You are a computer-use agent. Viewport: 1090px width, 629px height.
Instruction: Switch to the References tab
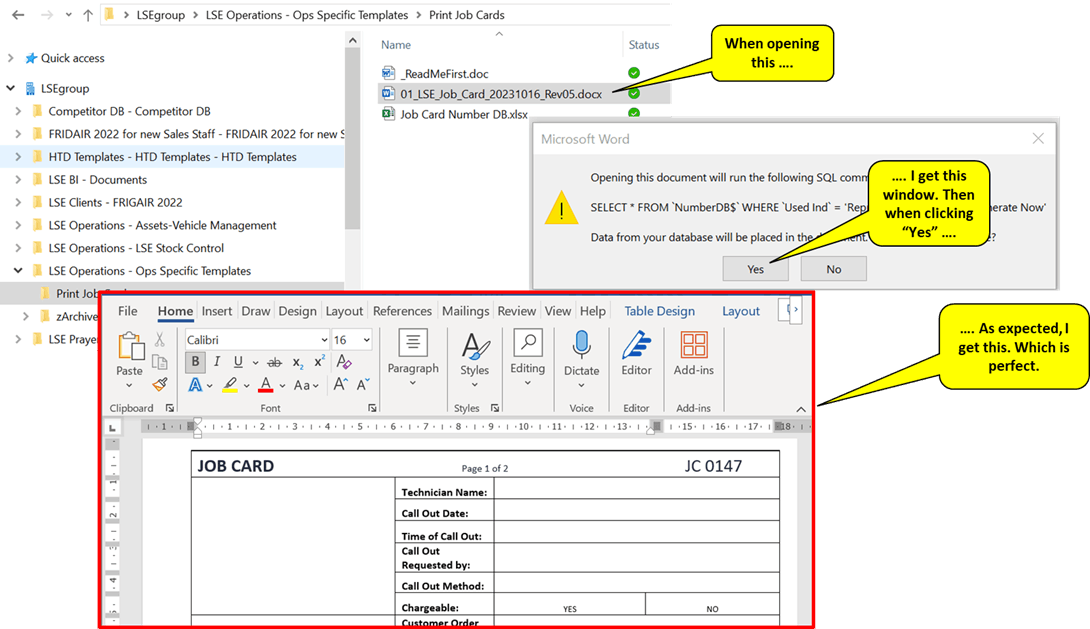[x=402, y=311]
